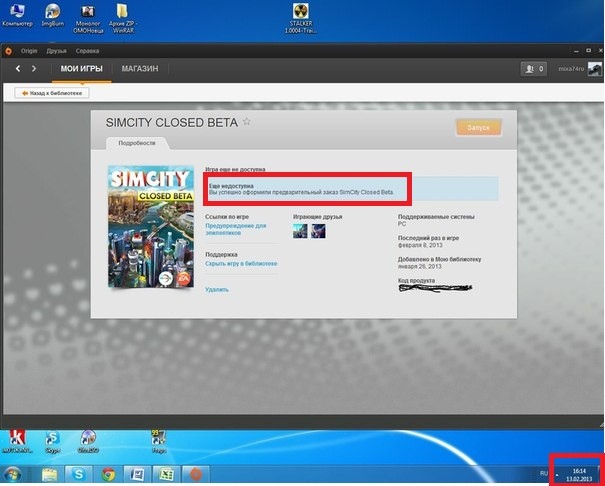
Task: Open the Друзья menu
Action: click(56, 51)
